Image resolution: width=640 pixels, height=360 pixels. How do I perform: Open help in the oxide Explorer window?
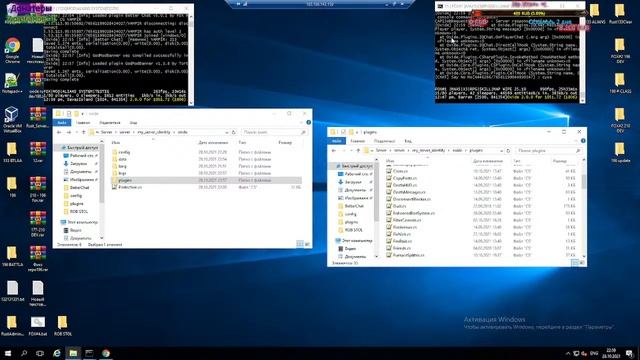coord(309,122)
